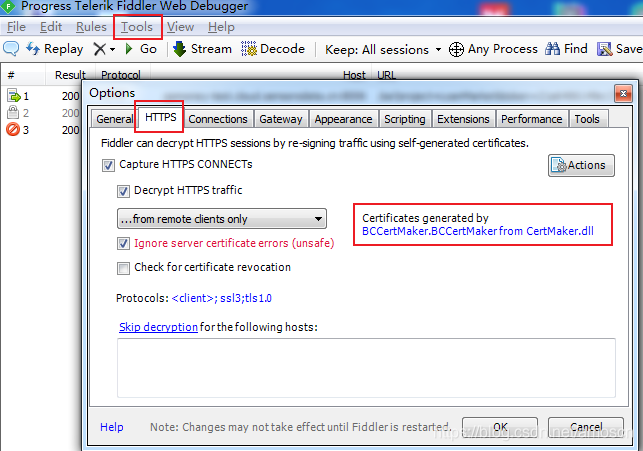Toggle Stream mode icon

click(x=180, y=49)
